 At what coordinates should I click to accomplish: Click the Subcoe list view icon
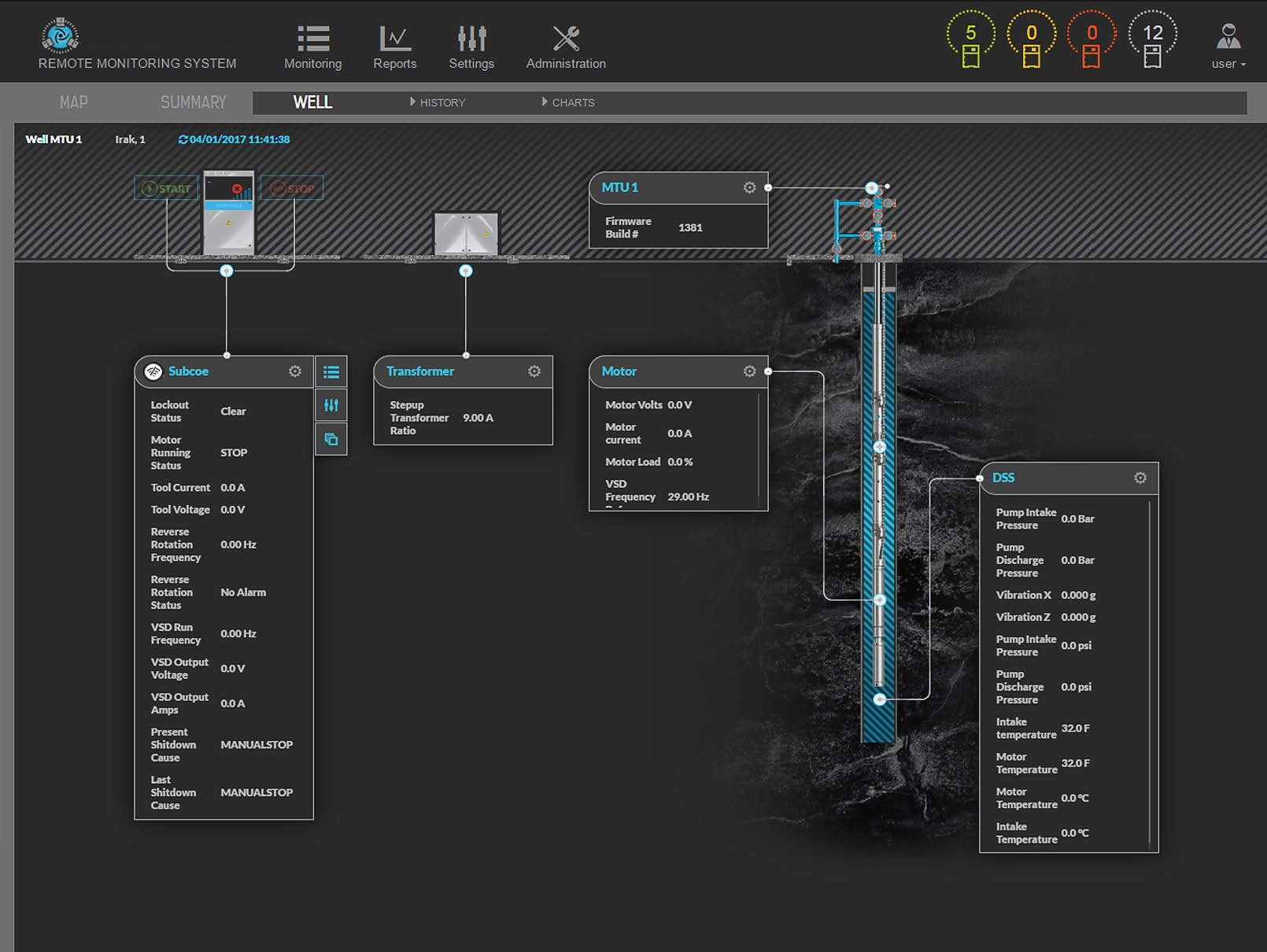click(x=331, y=372)
